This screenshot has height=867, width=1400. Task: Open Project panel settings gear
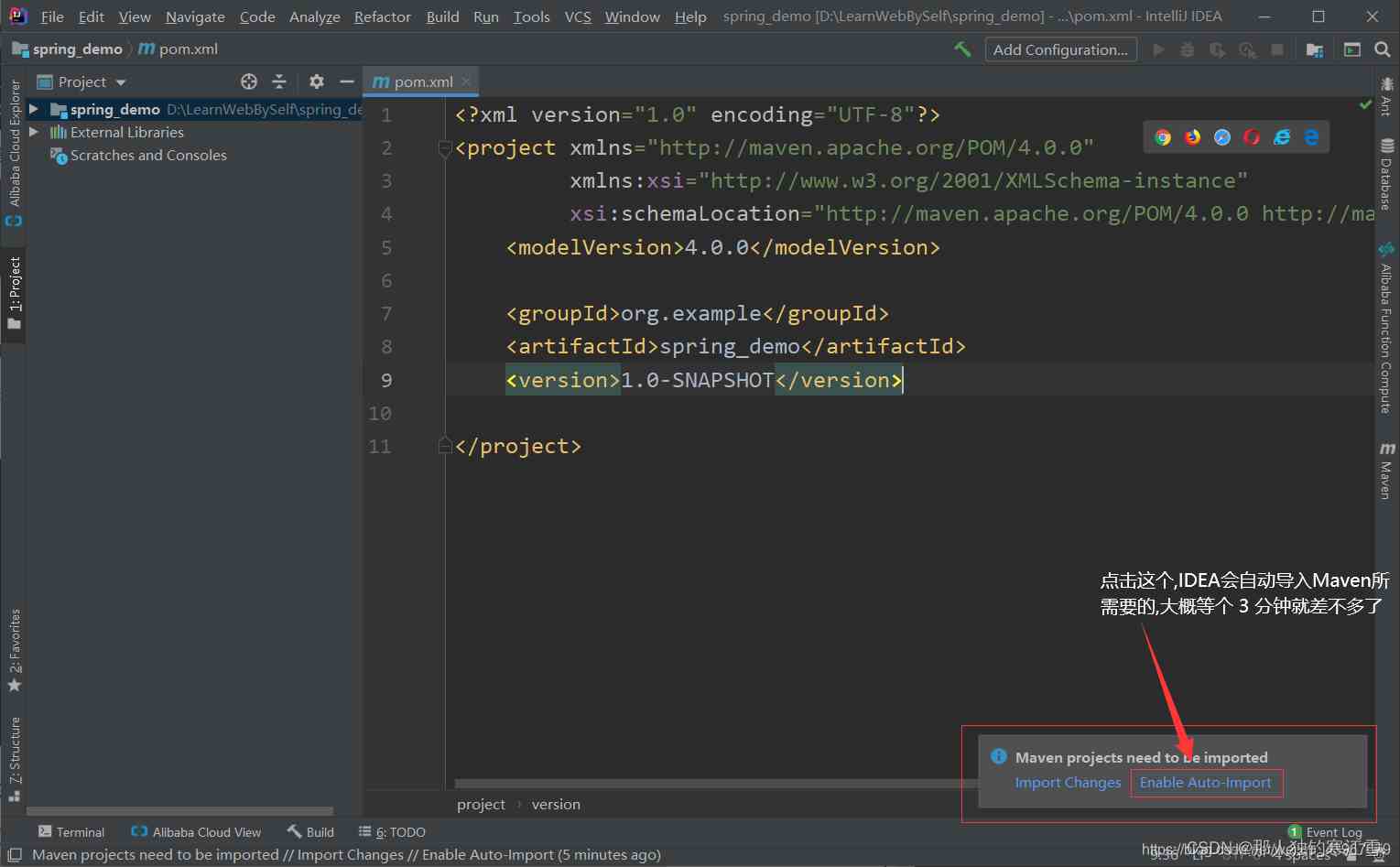pyautogui.click(x=316, y=81)
